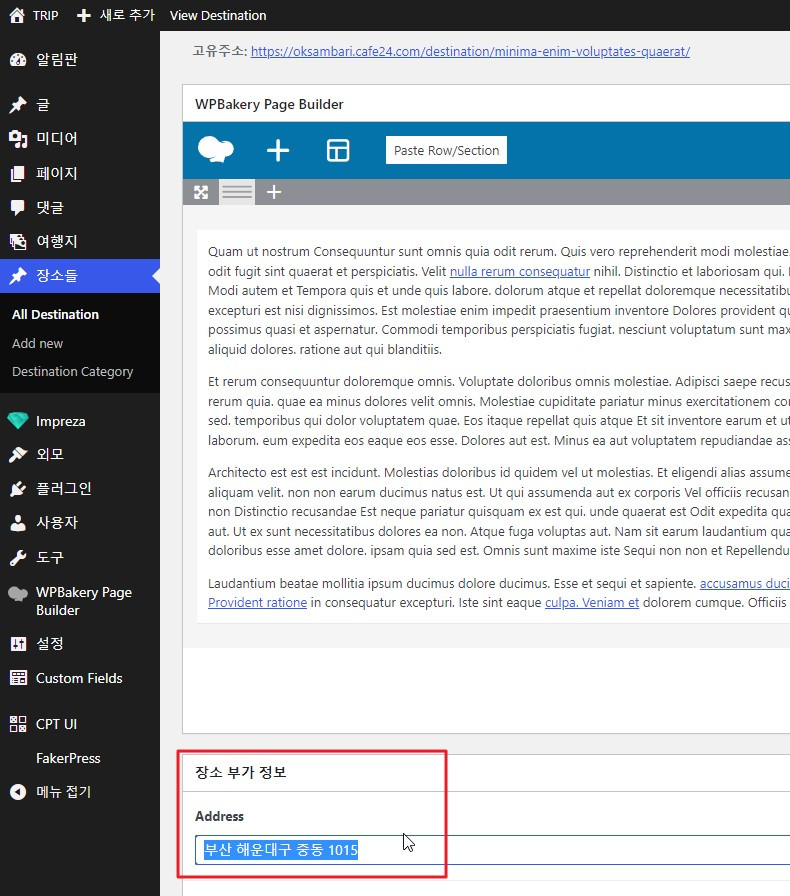Screen dimensions: 790x896
Task: Click the Provident ratione link
Action: pos(257,603)
